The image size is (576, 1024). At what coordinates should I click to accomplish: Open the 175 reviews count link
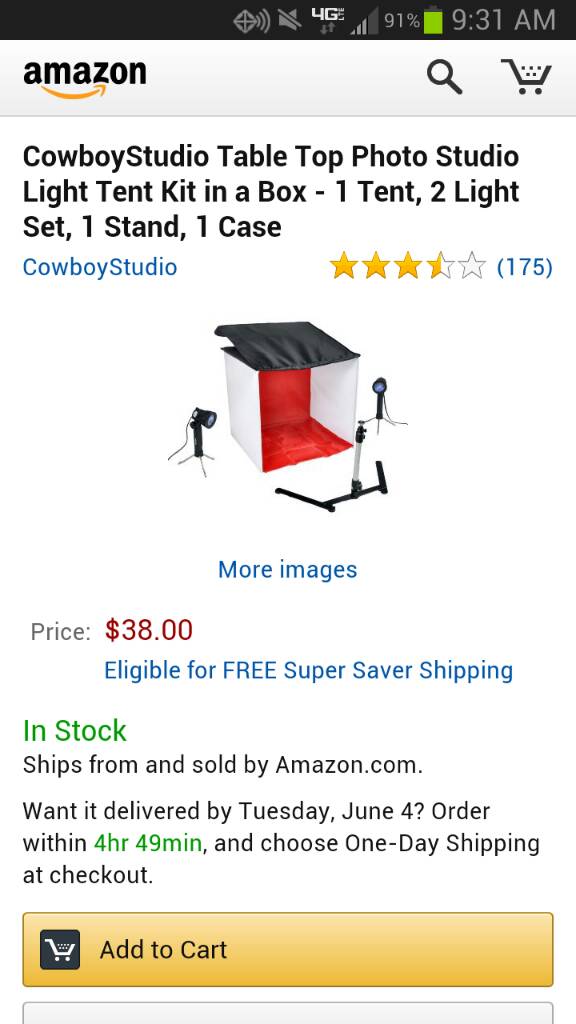pos(524,267)
